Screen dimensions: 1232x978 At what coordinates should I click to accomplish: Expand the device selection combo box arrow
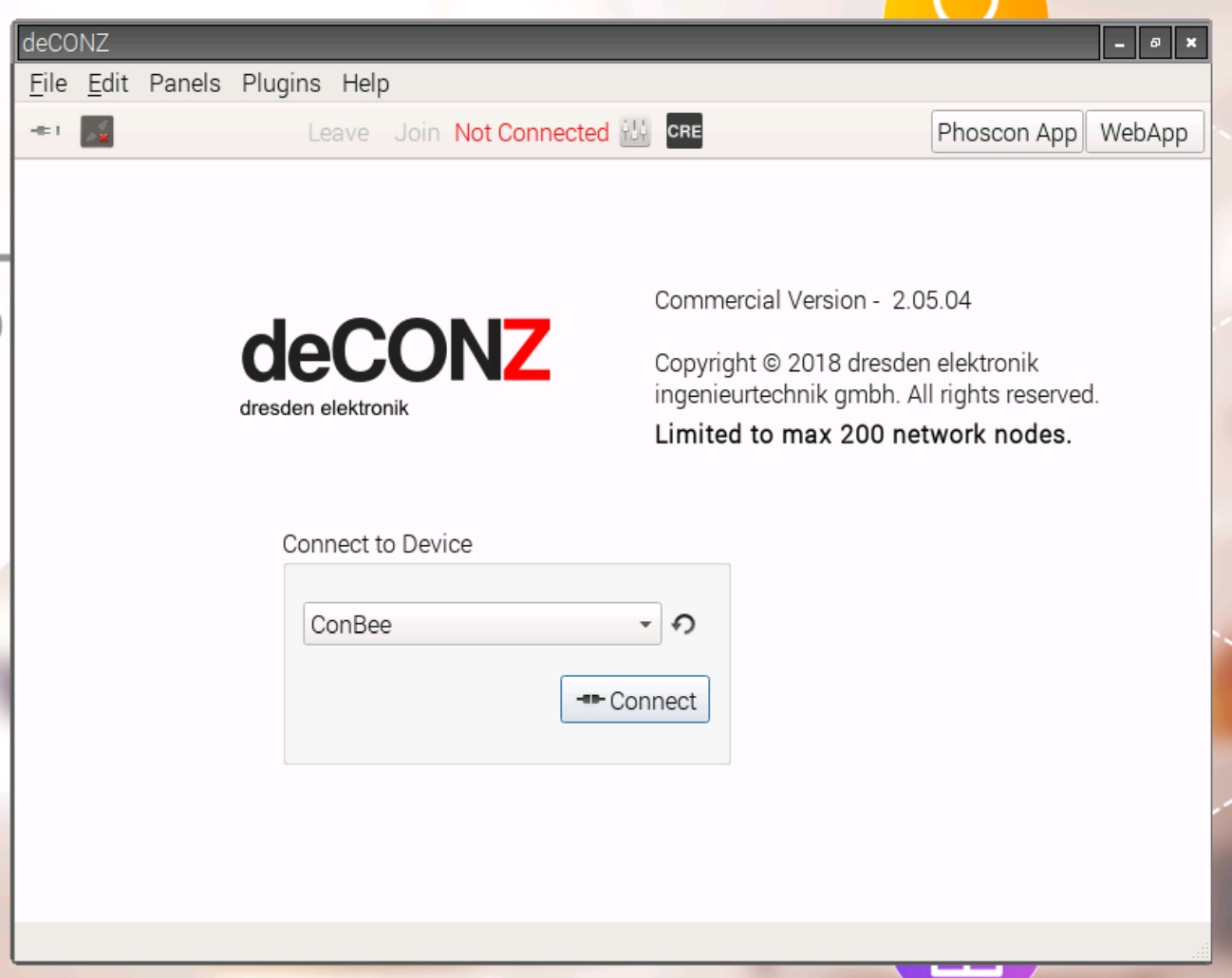pyautogui.click(x=646, y=624)
